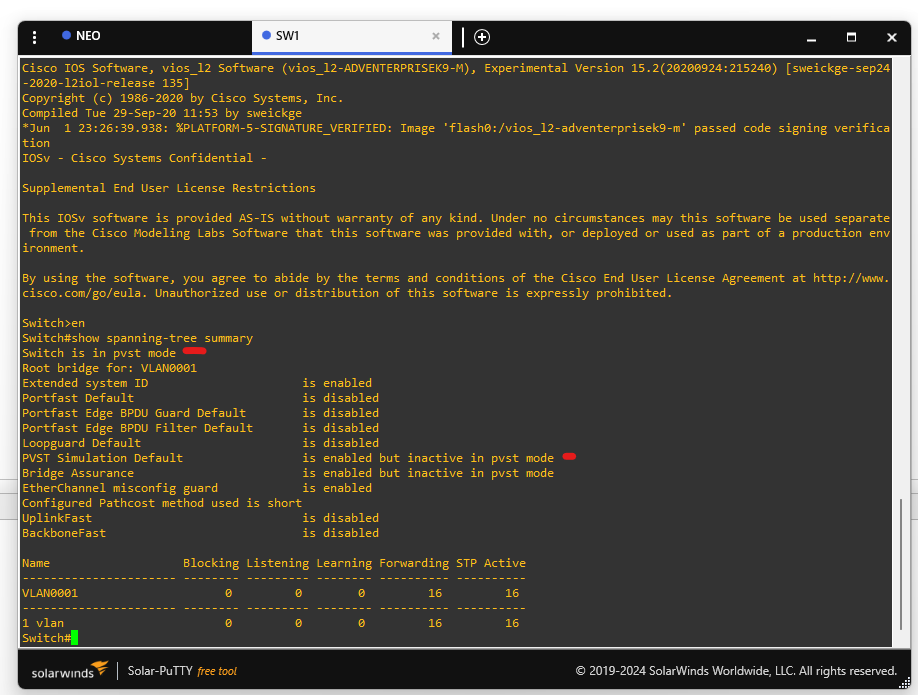Click the 'Loopguard Default' row
The width and height of the screenshot is (918, 695).
click(200, 443)
